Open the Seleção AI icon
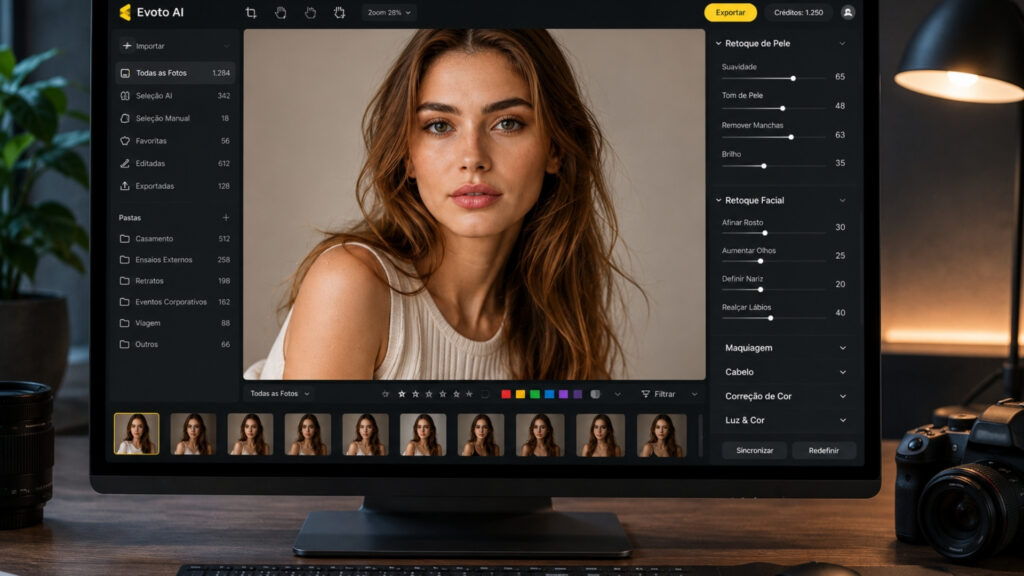 click(x=125, y=95)
